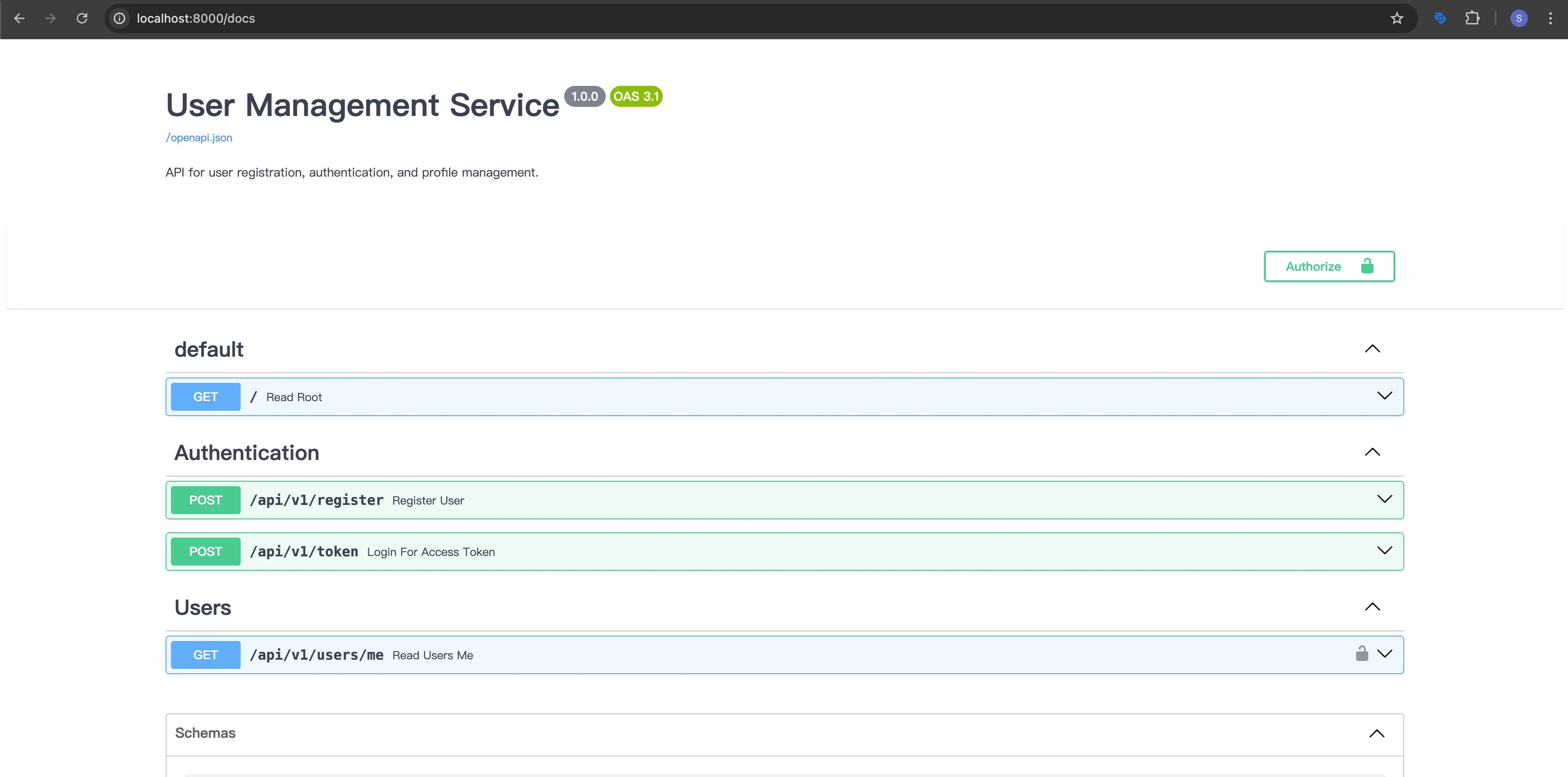Open the /openapi.json link
This screenshot has width=1568, height=777.
point(199,137)
